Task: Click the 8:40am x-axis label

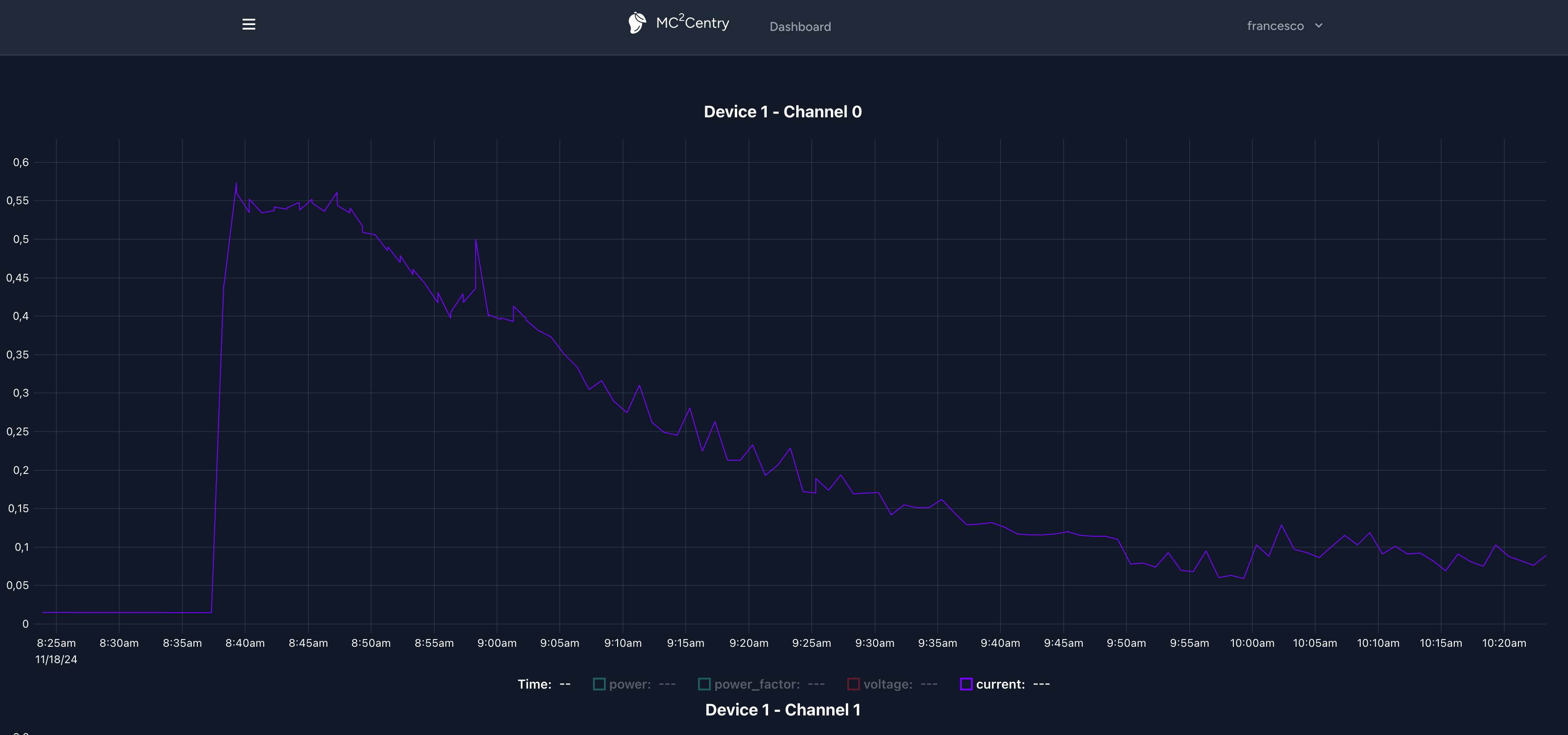Action: click(x=245, y=643)
